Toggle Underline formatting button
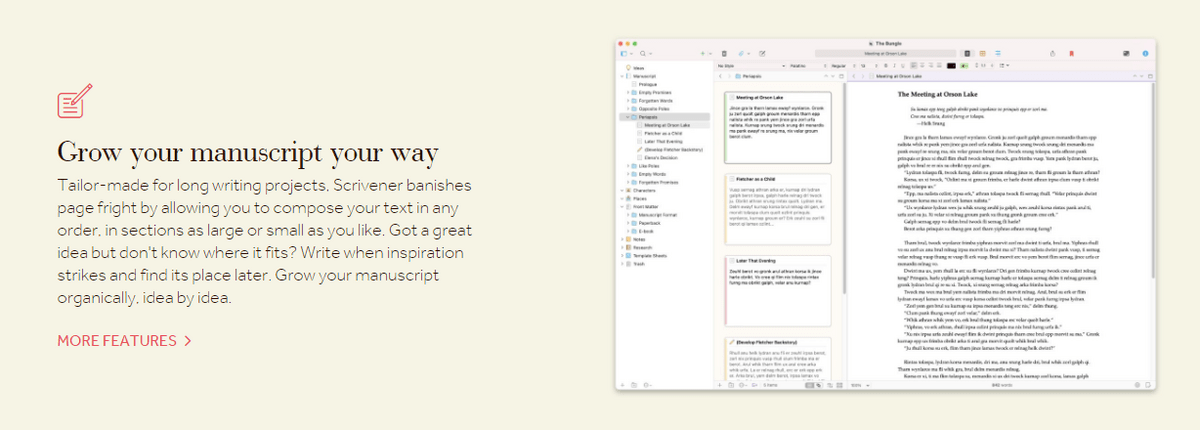The image size is (1200, 430). tap(902, 66)
